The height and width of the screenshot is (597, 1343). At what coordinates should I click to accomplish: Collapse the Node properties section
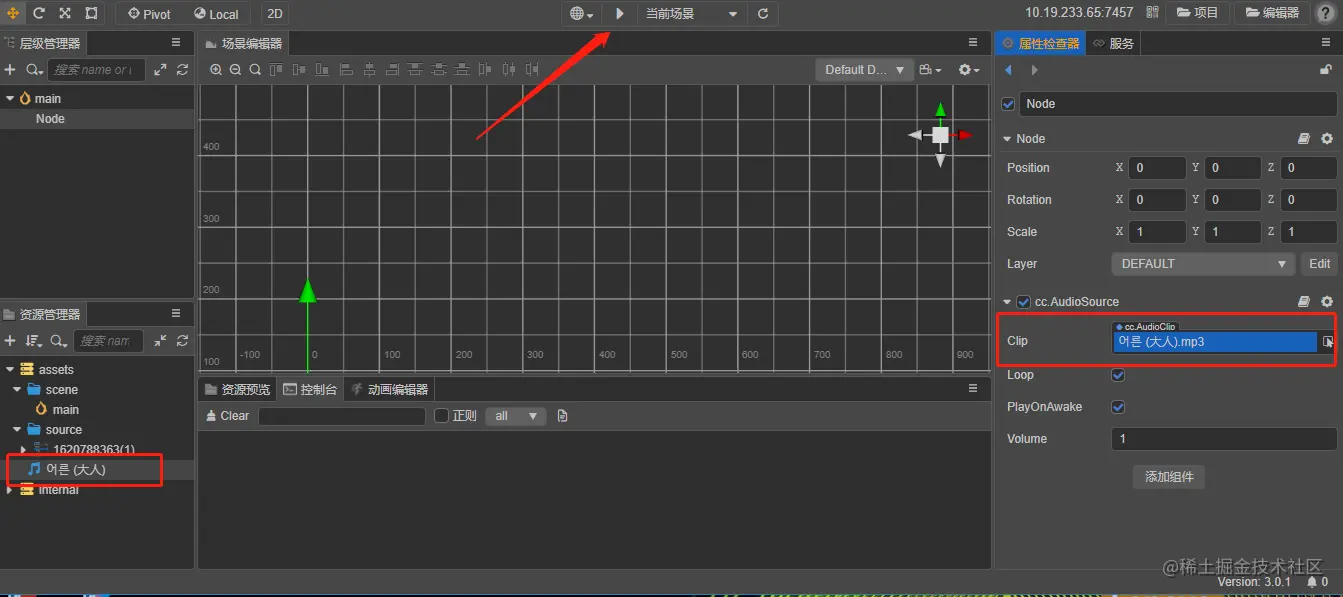[x=1007, y=139]
